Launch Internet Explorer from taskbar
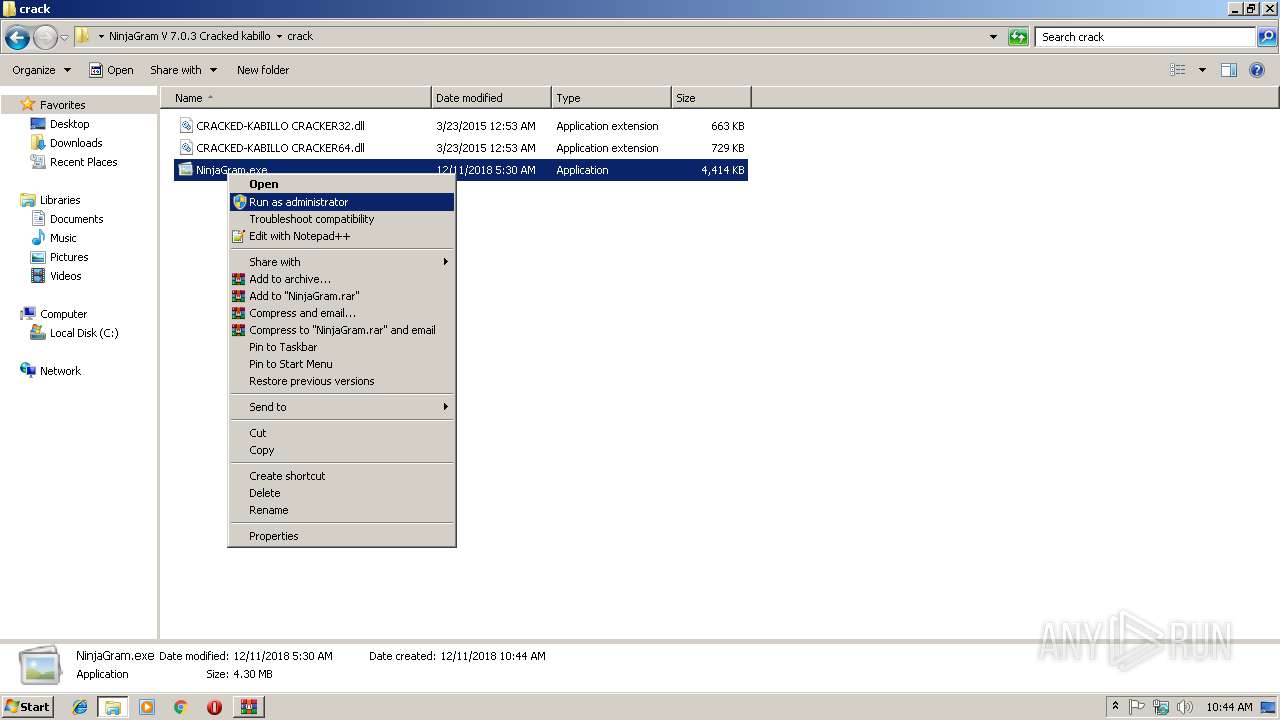 click(80, 707)
